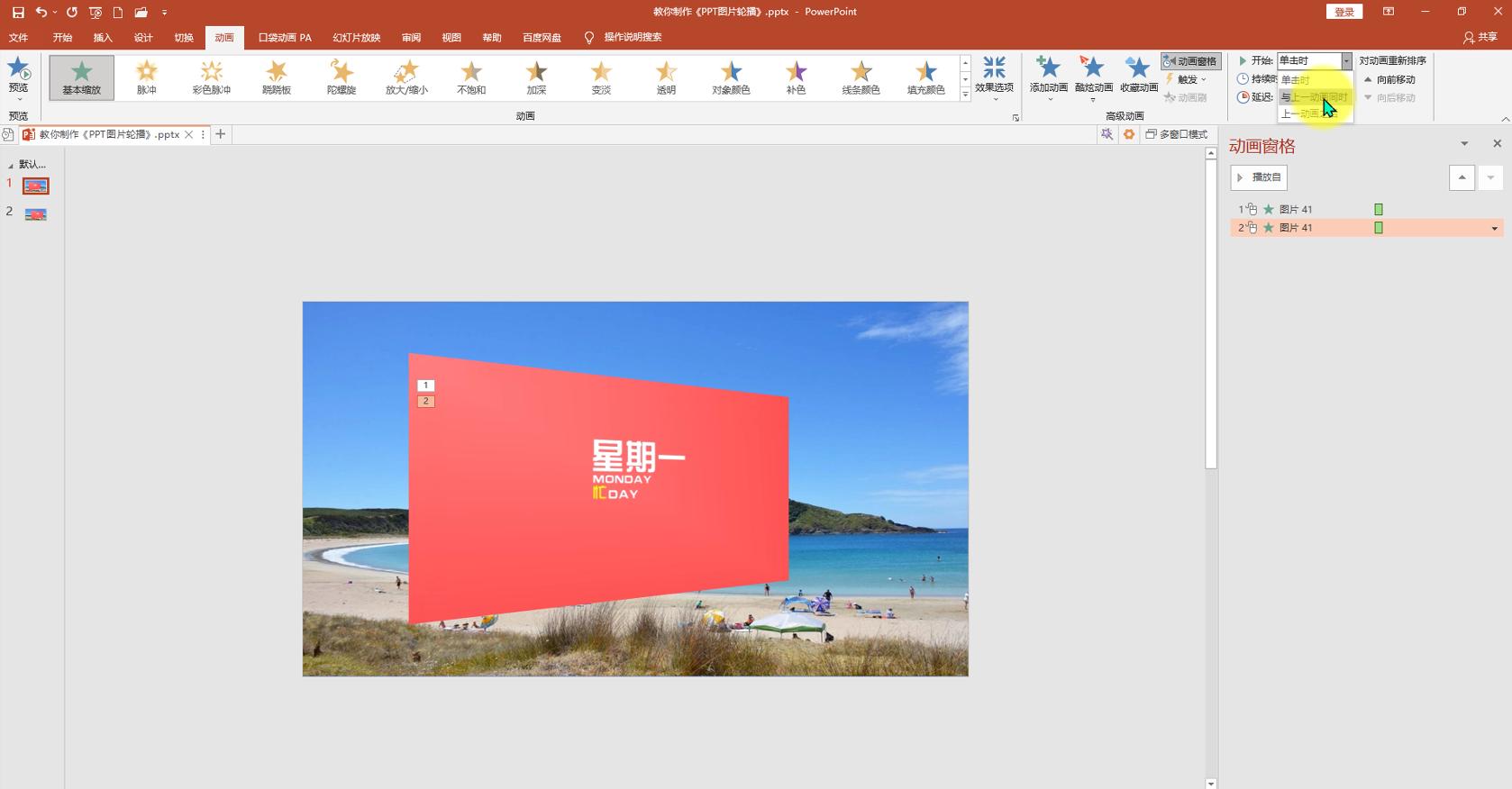The height and width of the screenshot is (789, 1512).
Task: Click the save icon in quick access toolbar
Action: 18,12
